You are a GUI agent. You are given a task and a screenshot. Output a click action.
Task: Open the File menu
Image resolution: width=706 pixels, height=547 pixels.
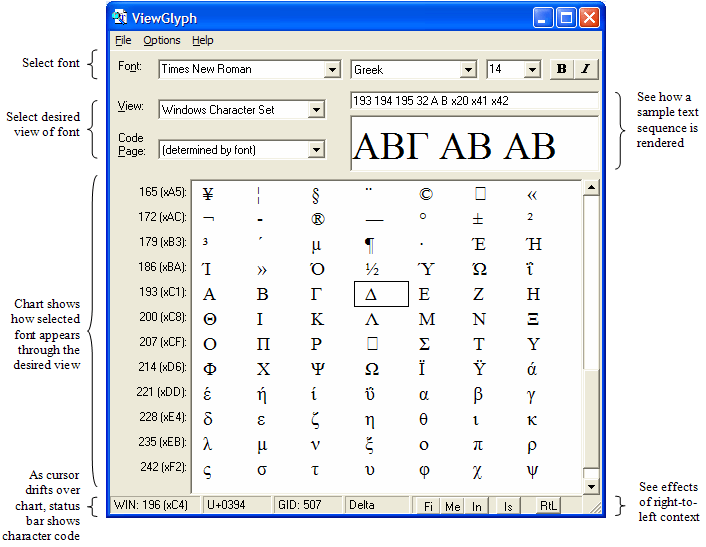click(123, 40)
